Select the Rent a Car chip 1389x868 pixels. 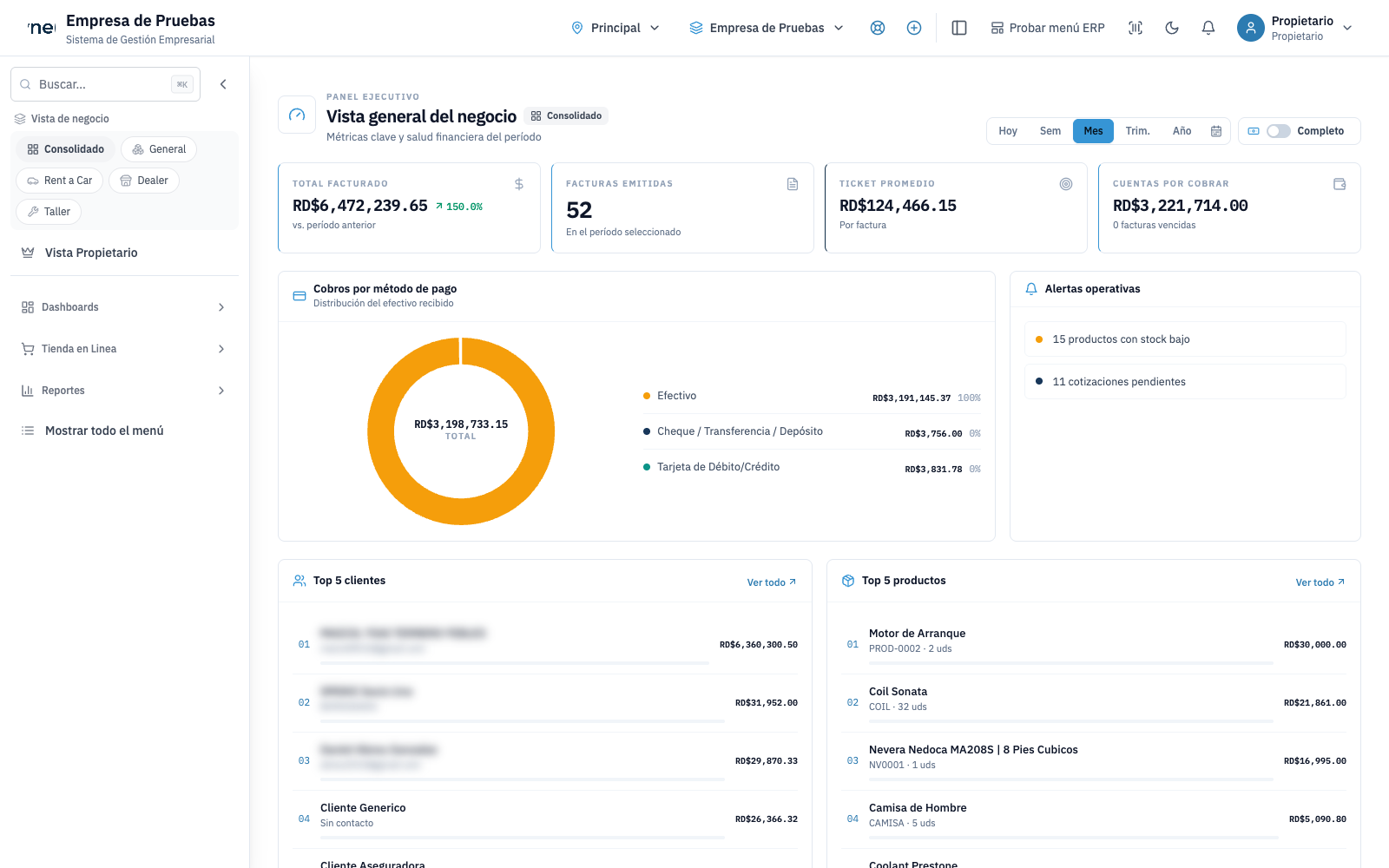[60, 181]
